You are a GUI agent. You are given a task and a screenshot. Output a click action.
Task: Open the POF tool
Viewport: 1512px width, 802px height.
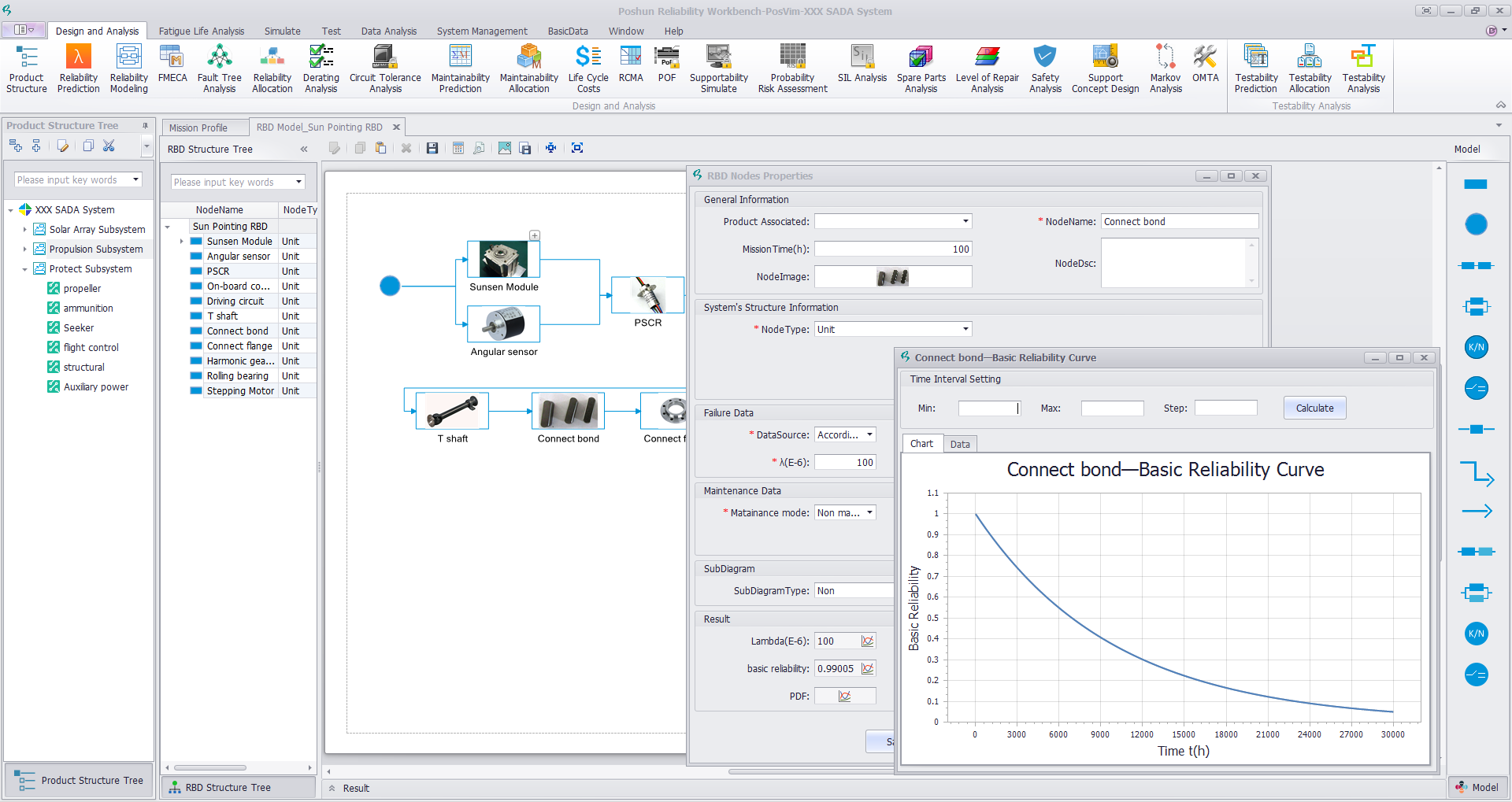click(667, 65)
